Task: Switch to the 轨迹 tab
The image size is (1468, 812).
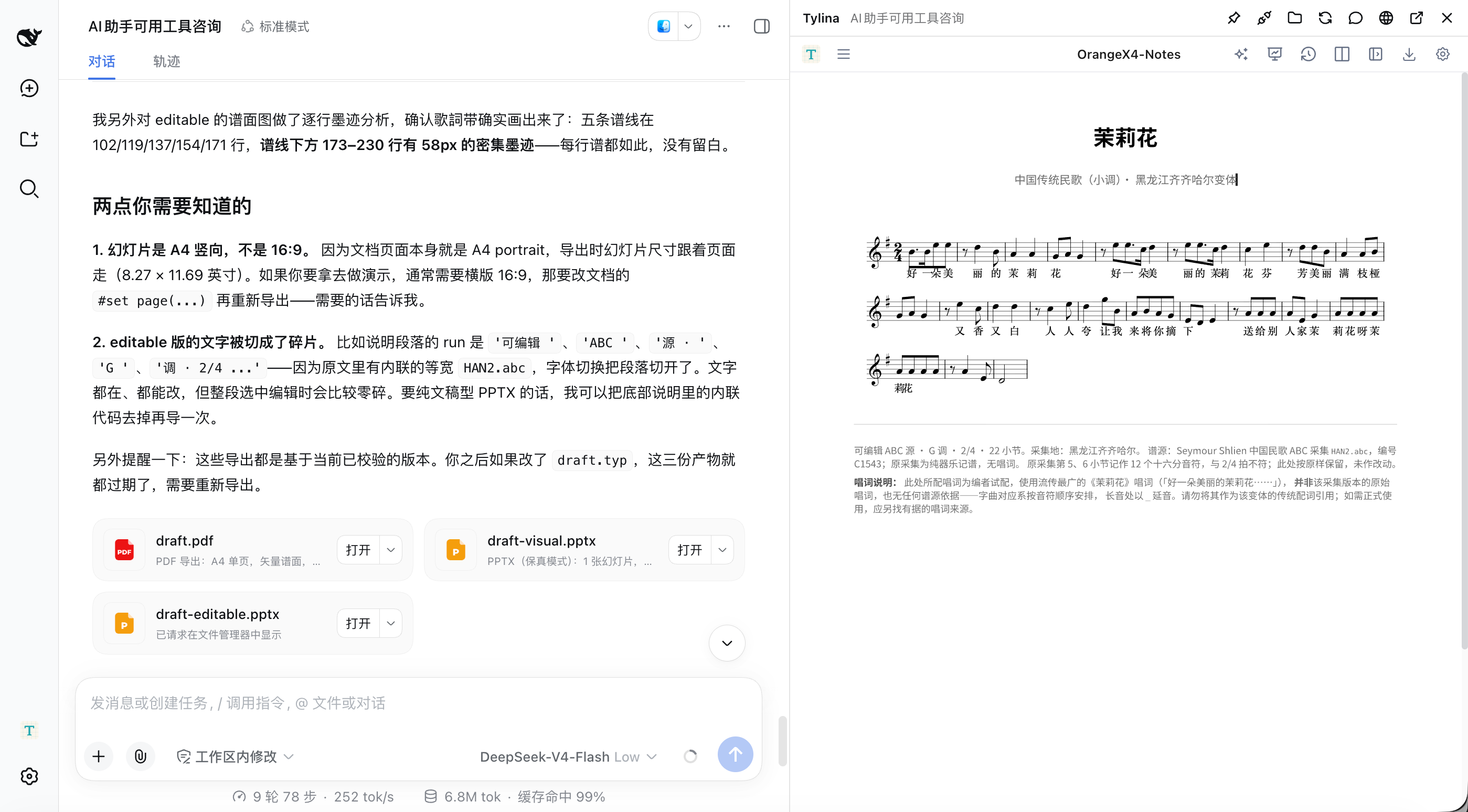Action: pos(166,61)
